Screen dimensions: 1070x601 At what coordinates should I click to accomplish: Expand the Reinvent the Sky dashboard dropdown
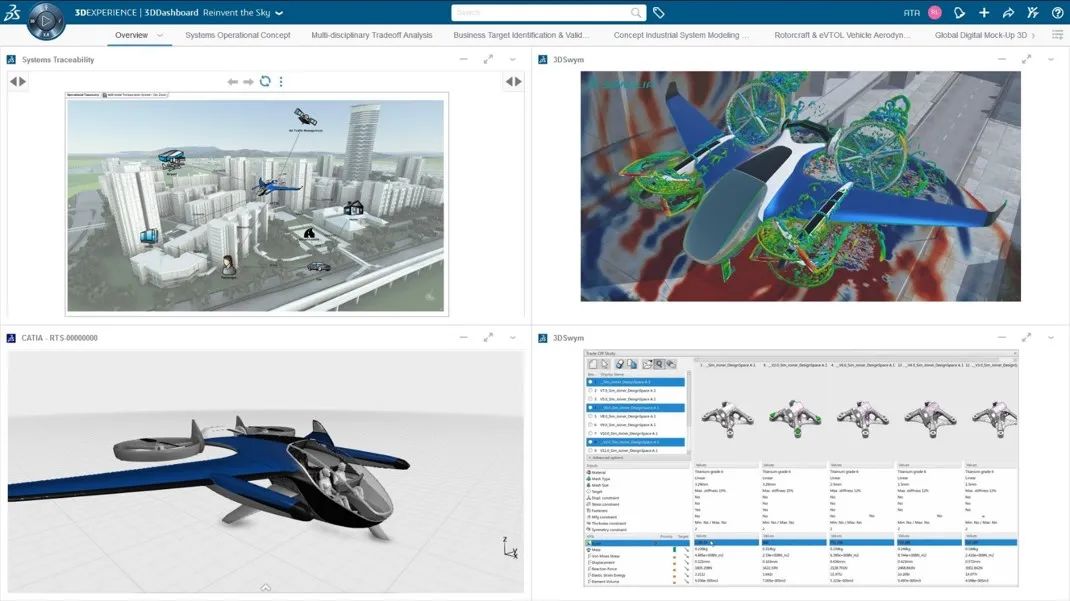coord(279,14)
